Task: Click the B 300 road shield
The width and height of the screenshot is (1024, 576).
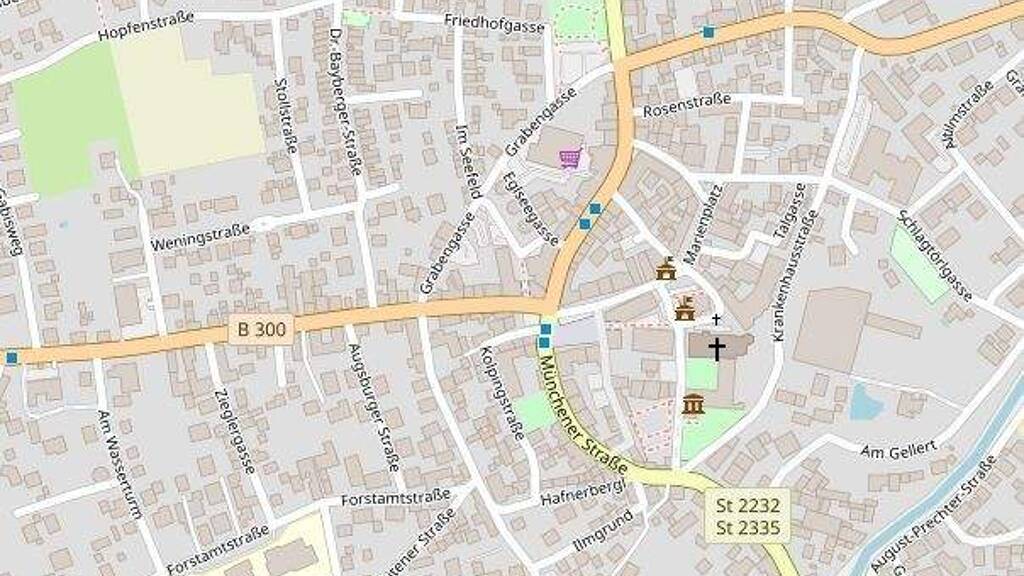Action: pyautogui.click(x=261, y=328)
